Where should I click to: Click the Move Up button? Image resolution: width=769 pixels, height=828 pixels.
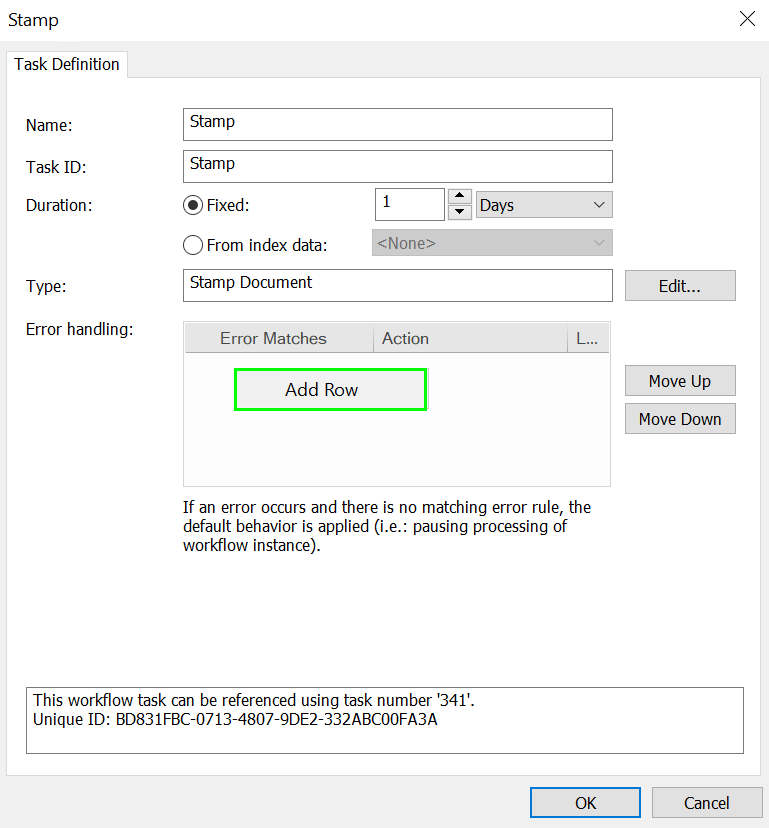tap(680, 381)
